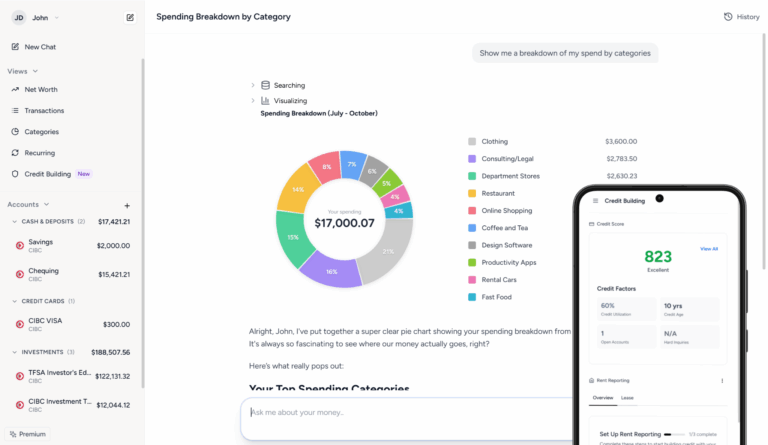Image resolution: width=768 pixels, height=445 pixels.
Task: Open Net Worth view
Action: coord(40,89)
